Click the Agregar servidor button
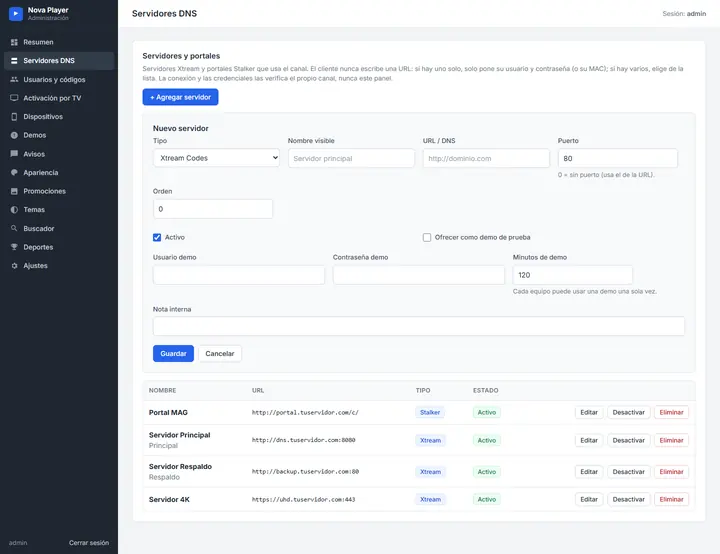The image size is (720, 554). point(180,97)
